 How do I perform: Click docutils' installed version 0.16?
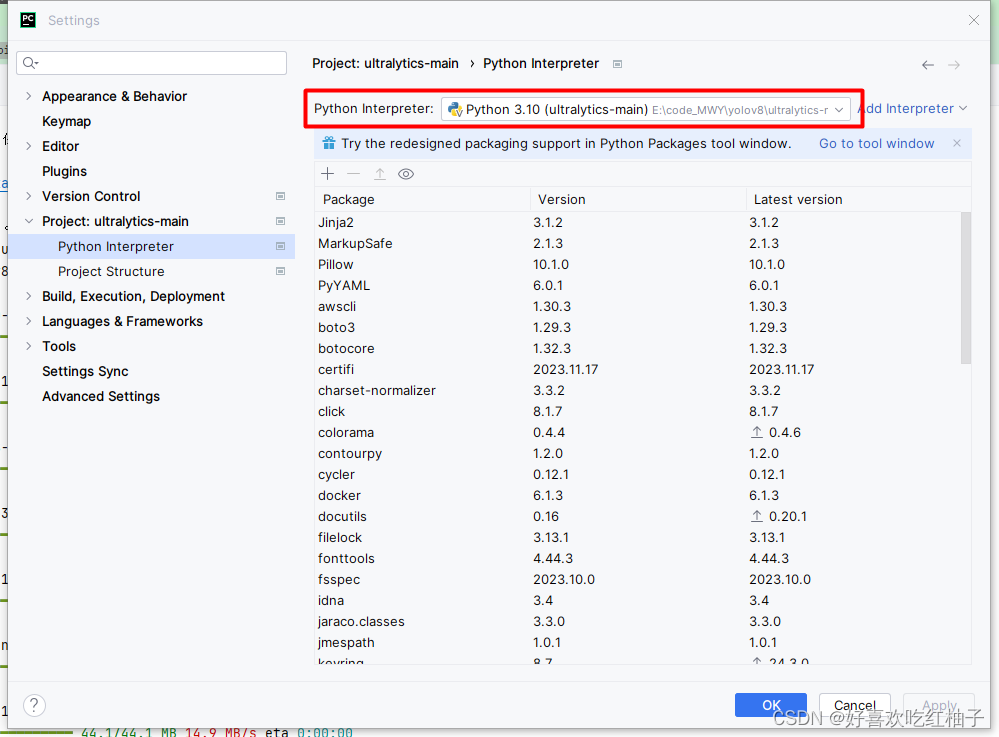click(x=546, y=517)
